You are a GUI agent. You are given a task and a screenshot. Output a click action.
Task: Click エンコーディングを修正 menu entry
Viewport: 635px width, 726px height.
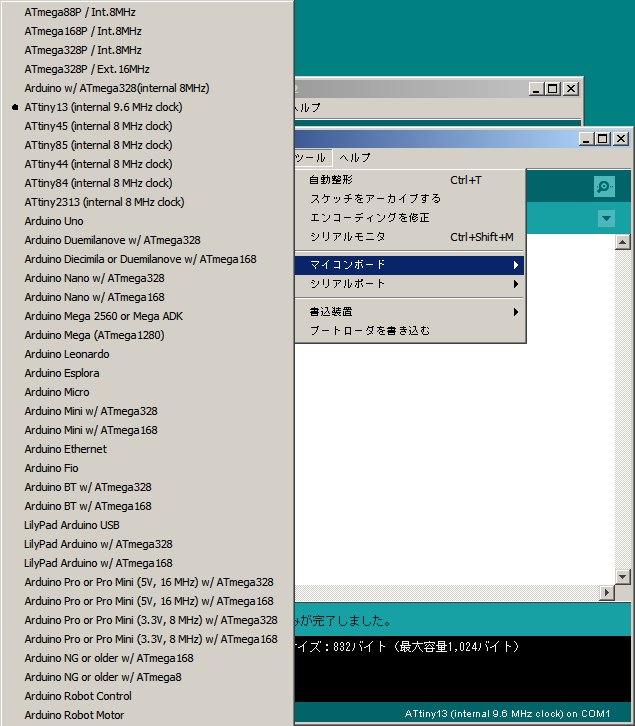tap(409, 218)
